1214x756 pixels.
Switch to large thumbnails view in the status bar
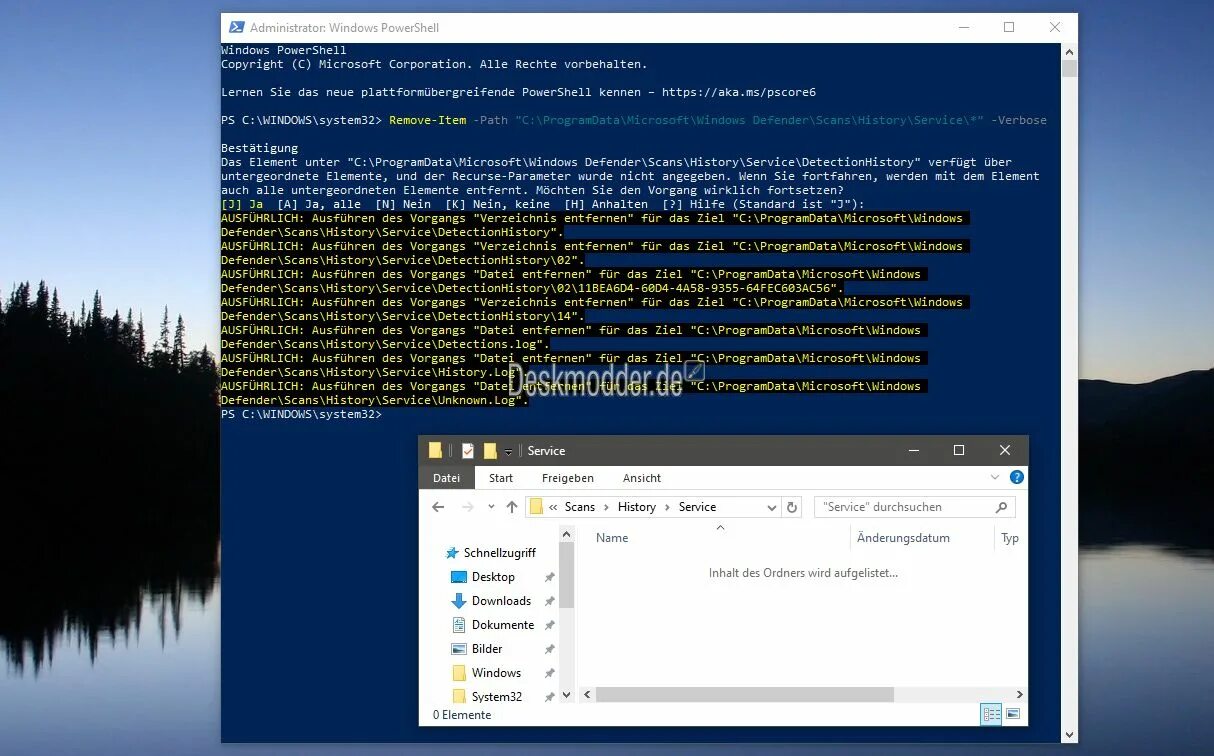tap(1013, 714)
